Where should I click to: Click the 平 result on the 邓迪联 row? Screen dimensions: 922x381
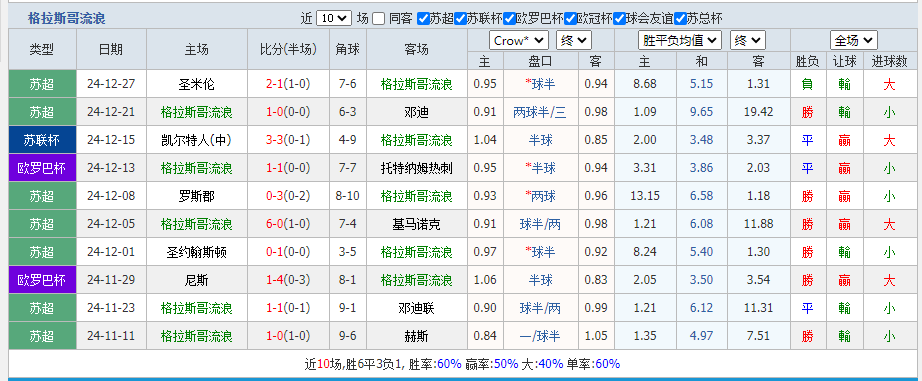point(807,308)
